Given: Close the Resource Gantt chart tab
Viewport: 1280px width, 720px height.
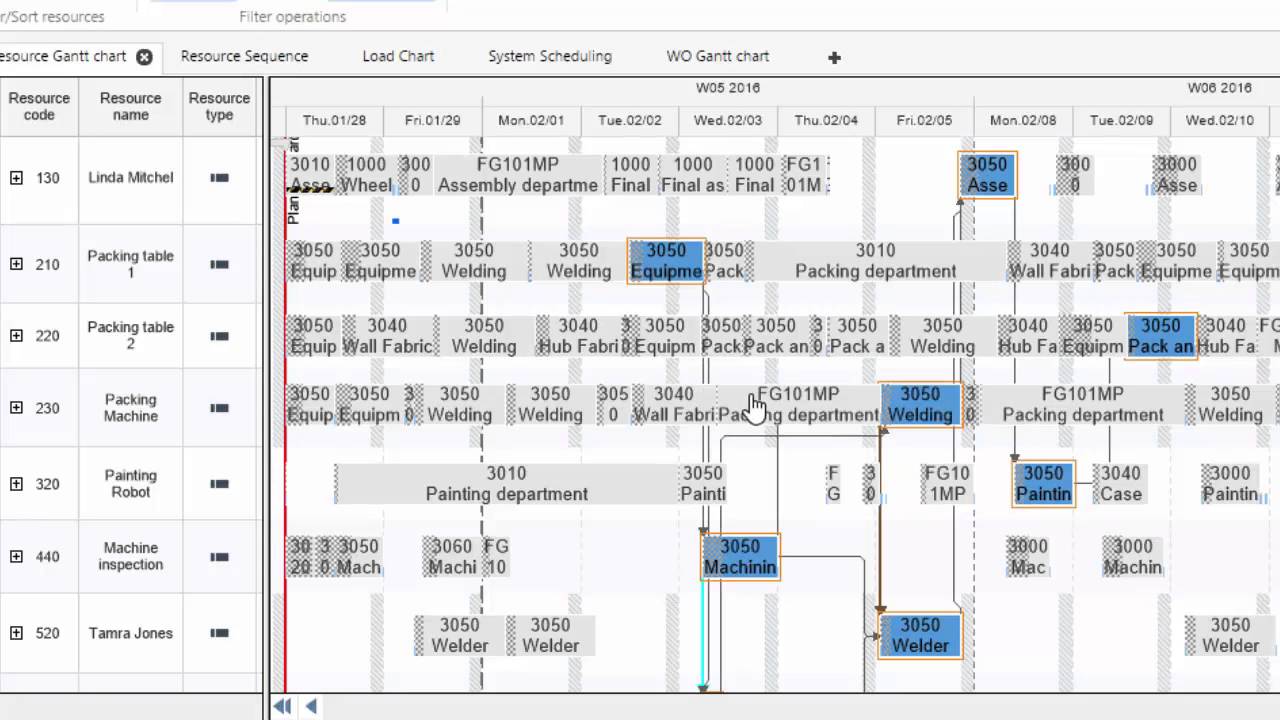Looking at the screenshot, I should pos(144,57).
